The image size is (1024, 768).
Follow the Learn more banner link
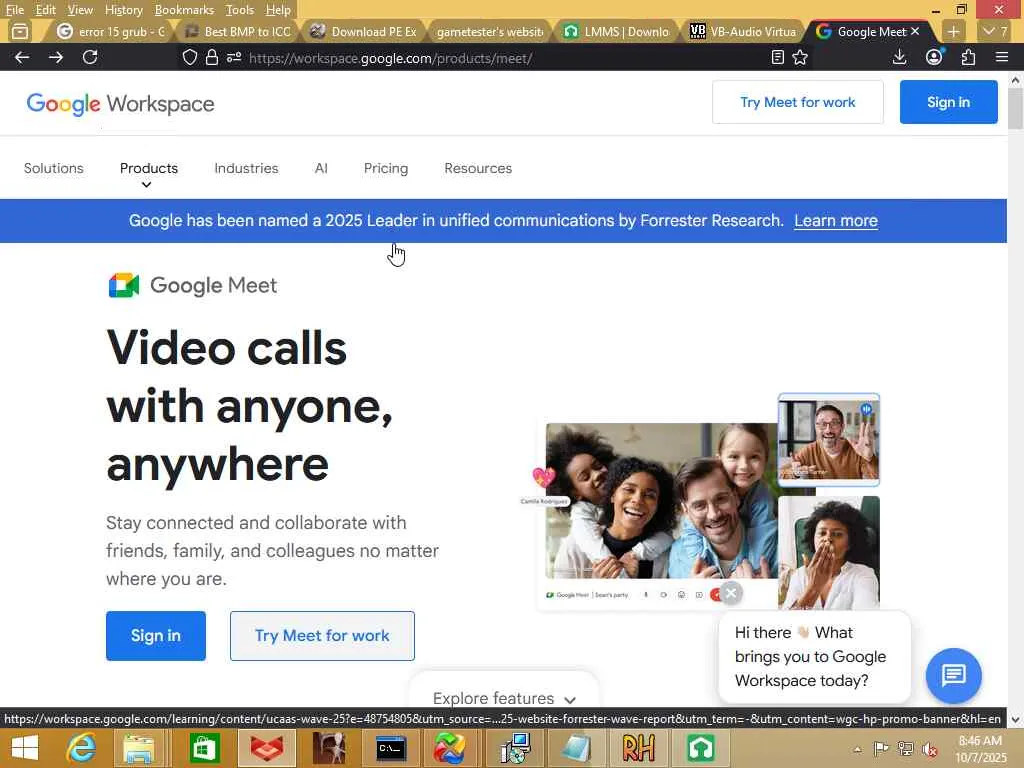pyautogui.click(x=836, y=221)
